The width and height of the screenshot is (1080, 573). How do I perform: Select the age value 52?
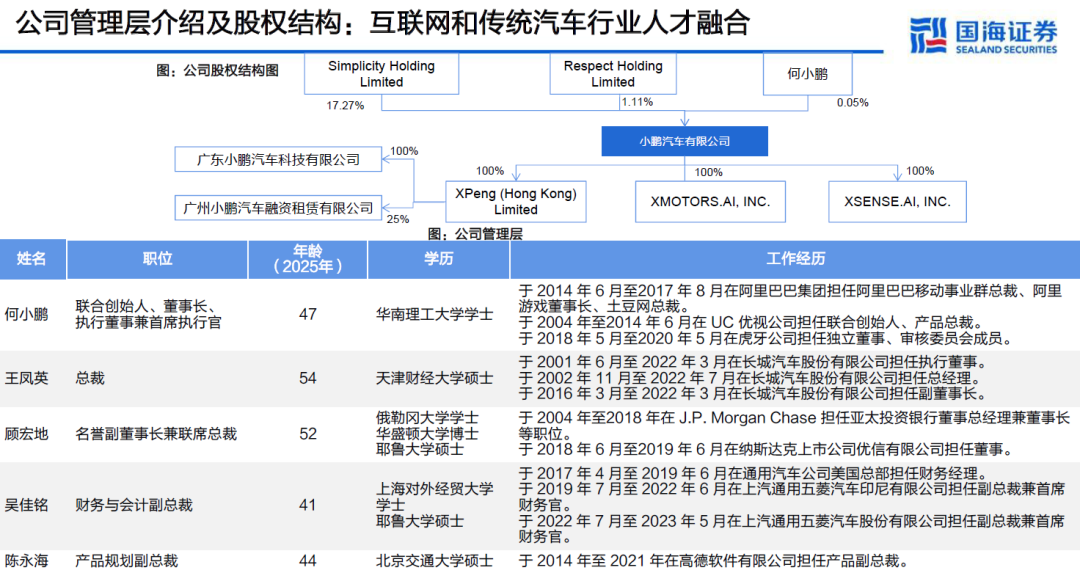click(x=308, y=434)
